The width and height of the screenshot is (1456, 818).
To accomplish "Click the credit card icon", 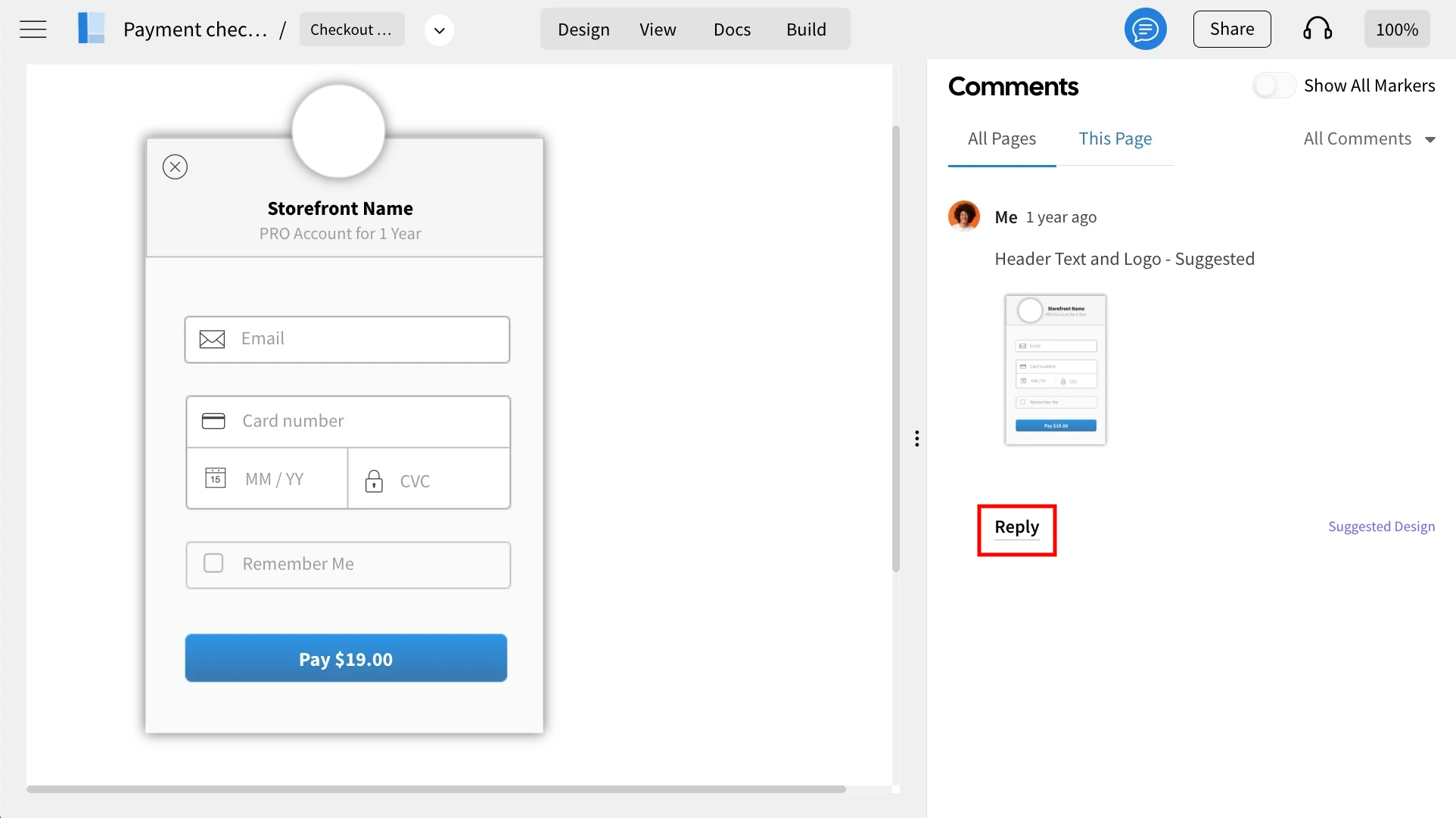I will (213, 421).
